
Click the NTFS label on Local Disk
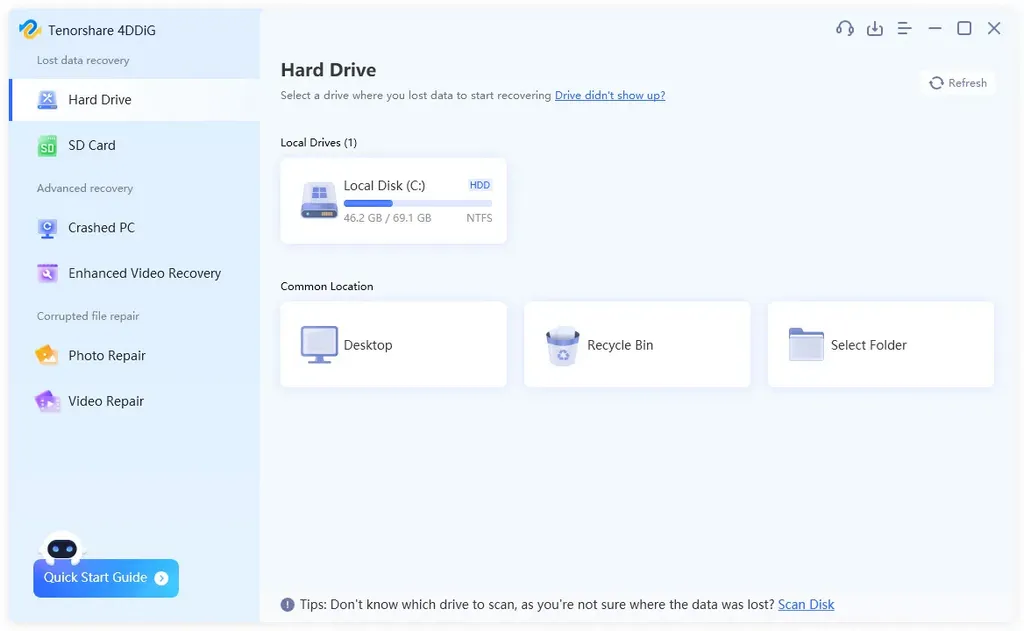coord(479,218)
